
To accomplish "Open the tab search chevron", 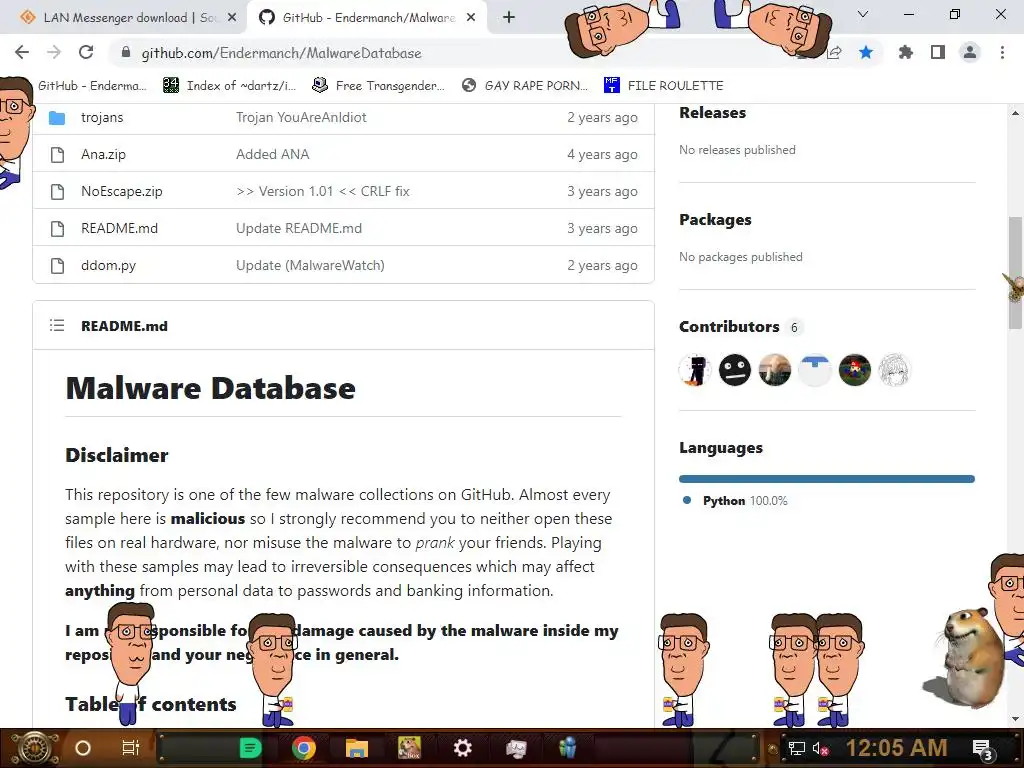I will (x=863, y=14).
